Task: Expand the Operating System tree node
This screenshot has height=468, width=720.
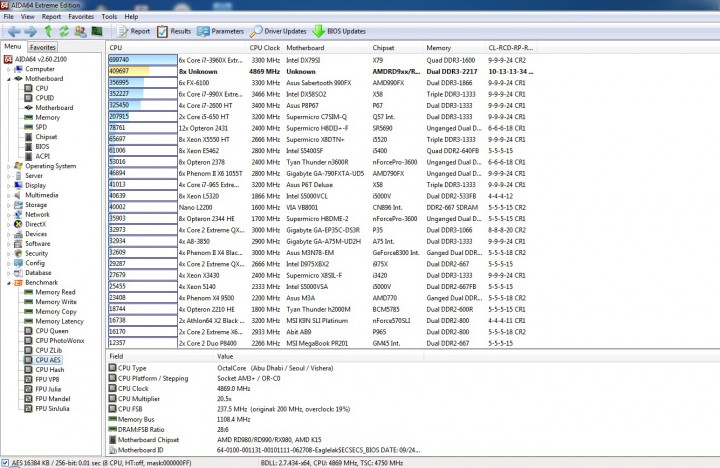Action: pos(8,166)
